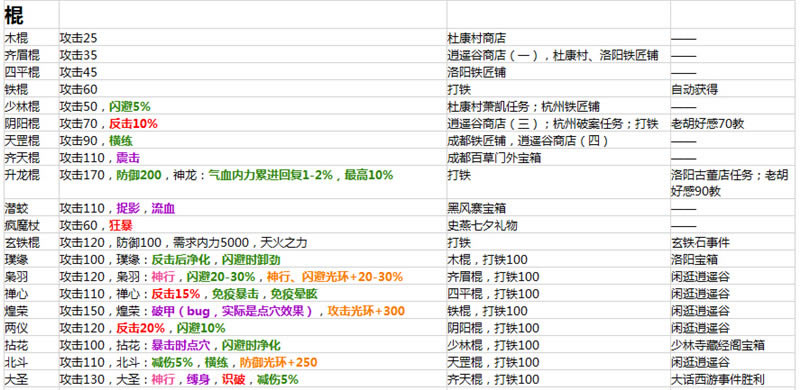
Task: Click the 天罡棍，打铁100 cell
Action: (559, 362)
